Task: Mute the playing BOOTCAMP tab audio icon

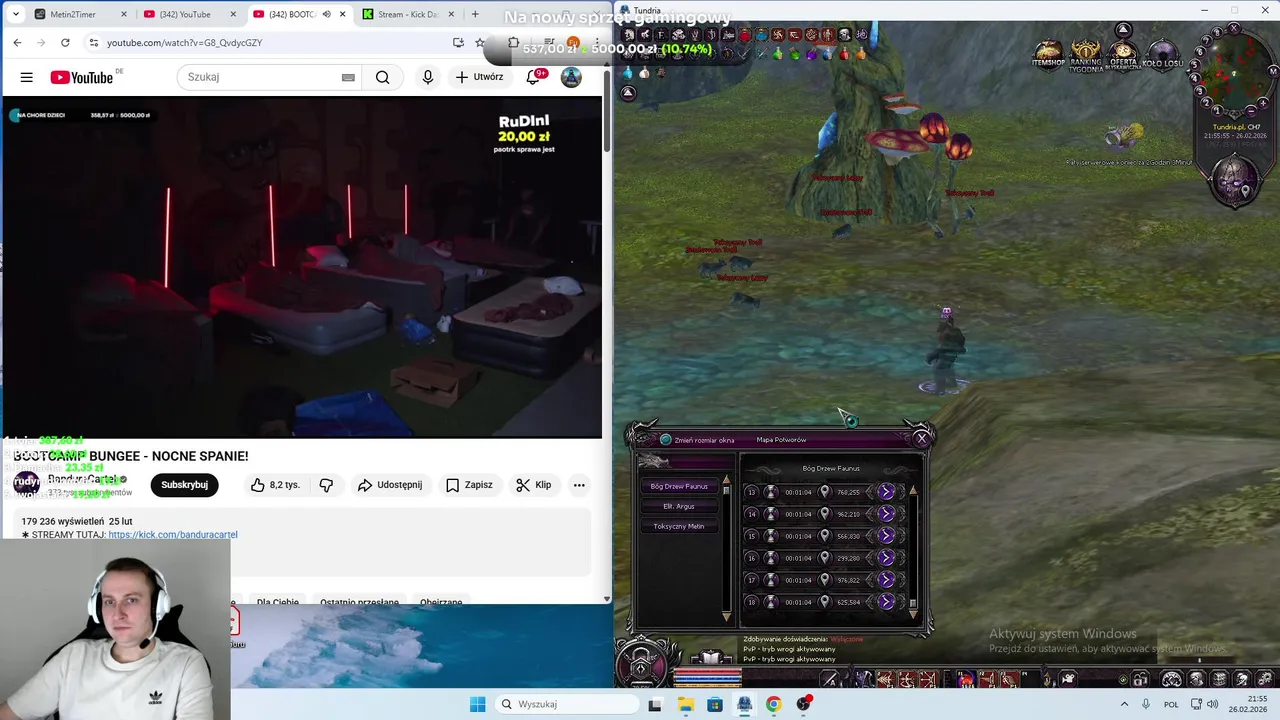Action: [x=325, y=14]
